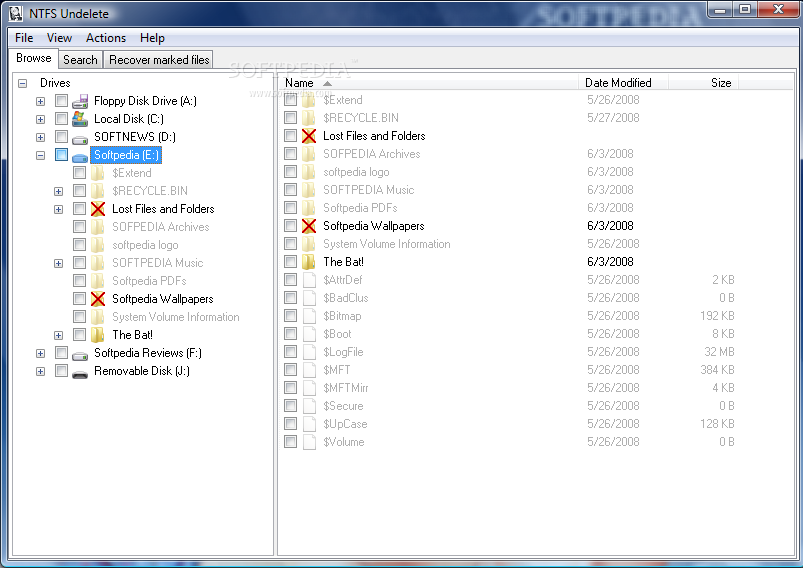Mark the Local Disk (C:) checkbox
The image size is (803, 568).
pyautogui.click(x=61, y=119)
